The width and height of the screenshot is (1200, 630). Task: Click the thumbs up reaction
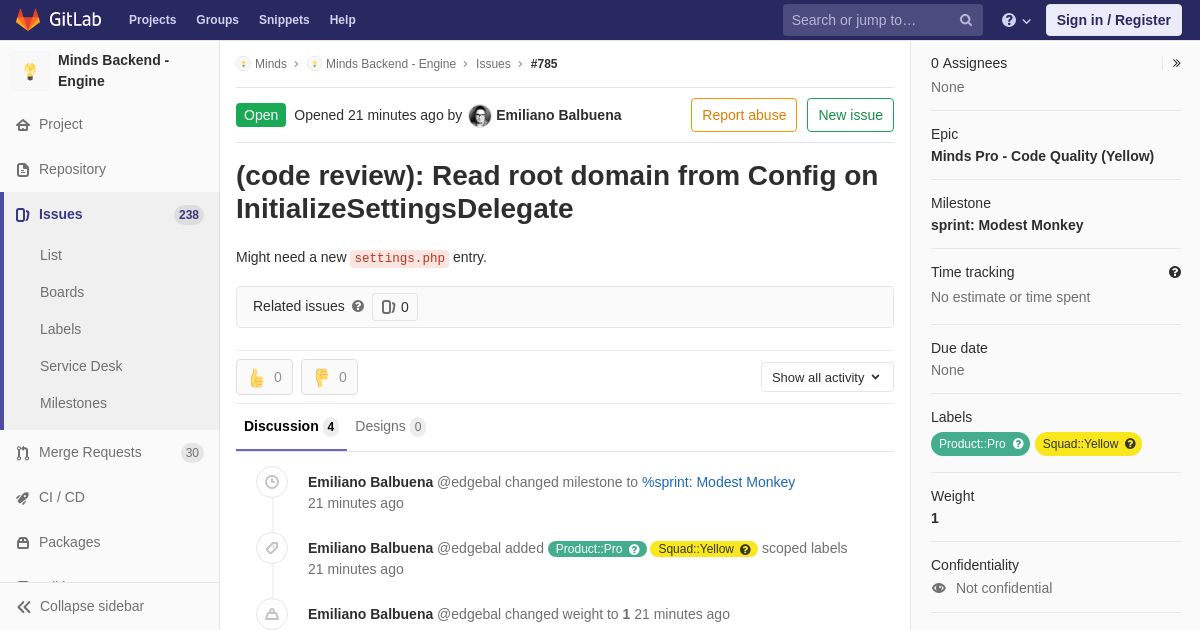(264, 377)
